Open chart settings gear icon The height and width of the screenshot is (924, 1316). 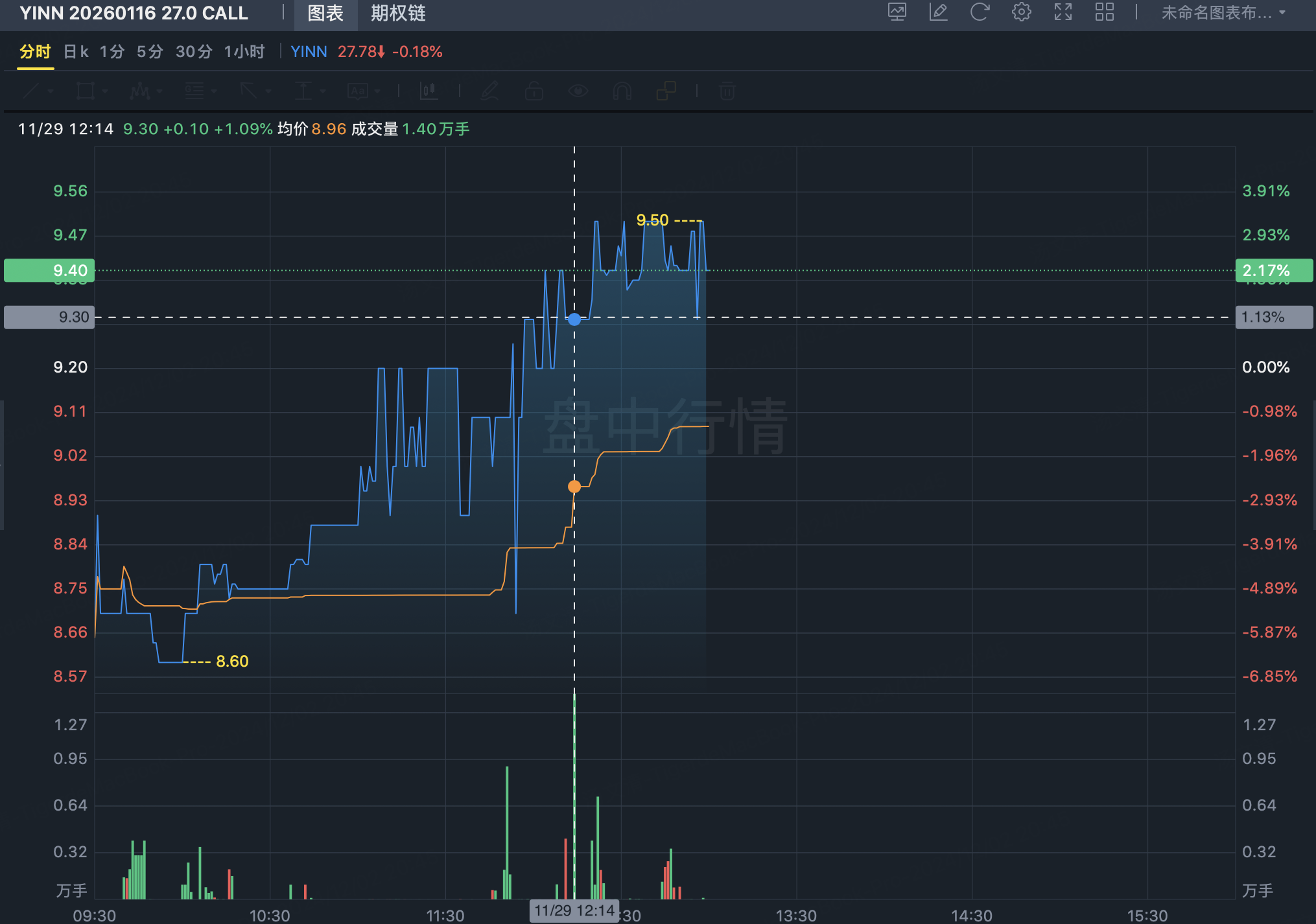[1021, 12]
